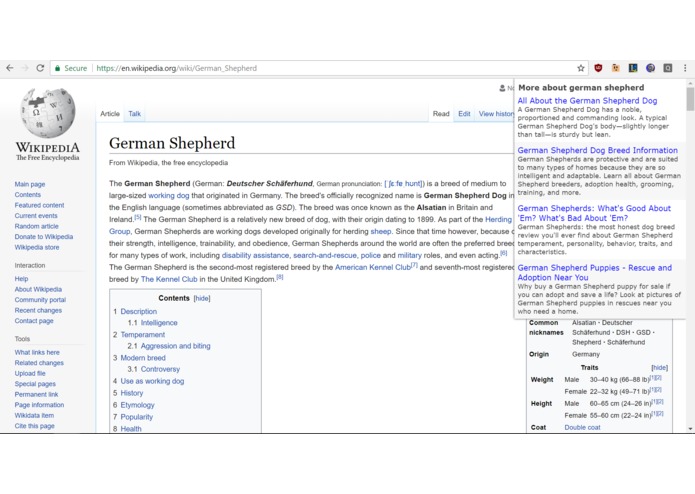This screenshot has height=494, width=695.
Task: Open Featured content in sidebar
Action: 39,206
